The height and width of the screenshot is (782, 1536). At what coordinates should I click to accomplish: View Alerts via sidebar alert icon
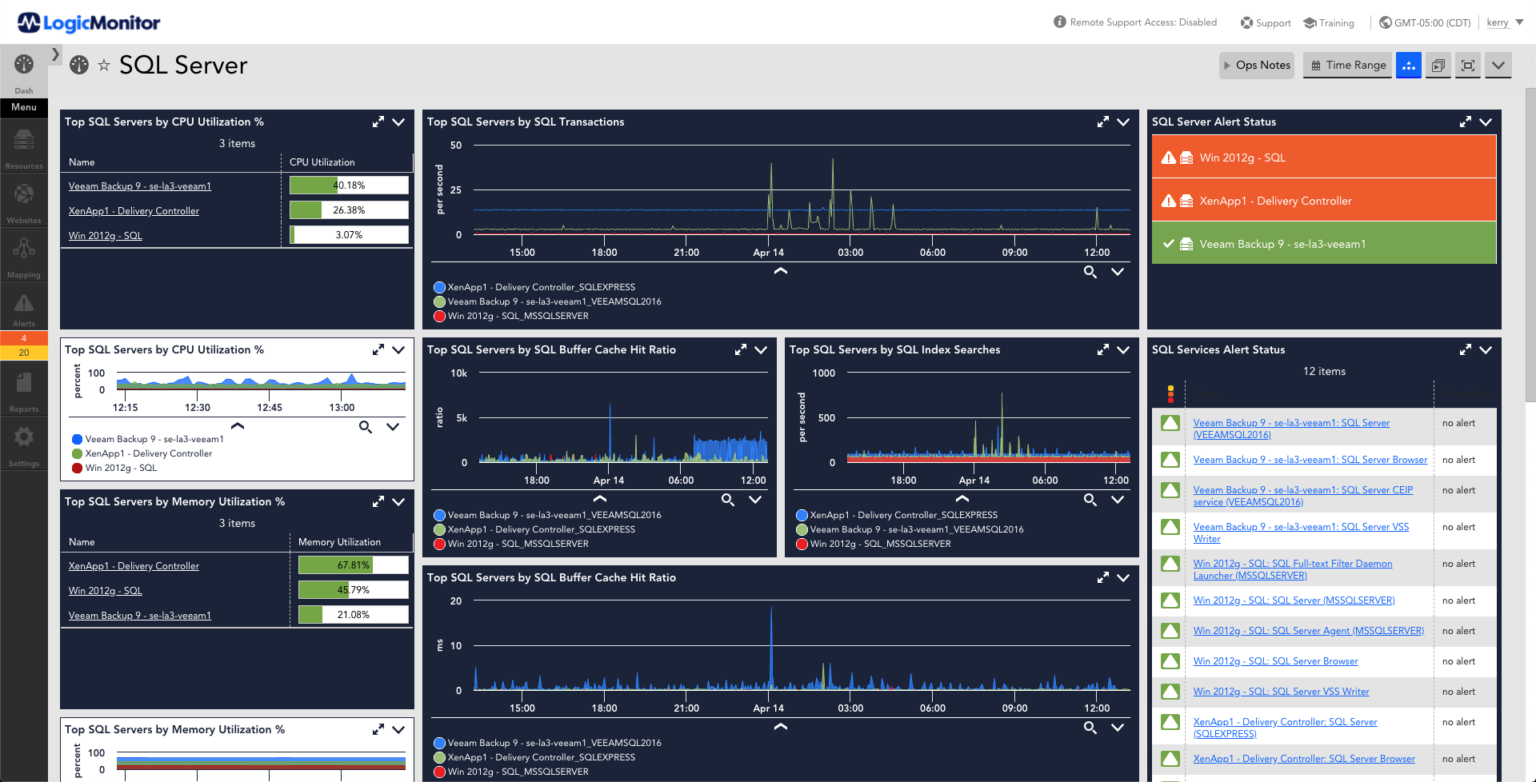click(x=23, y=305)
